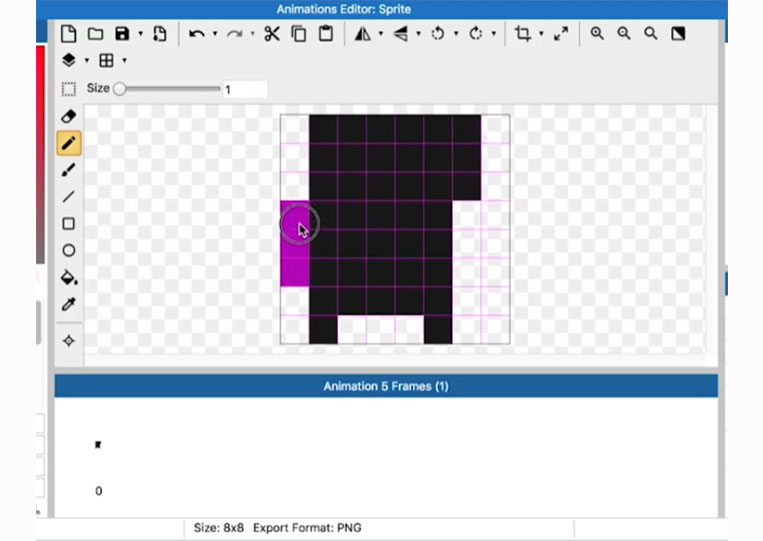Click the export file icon
The width and height of the screenshot is (763, 541).
[x=160, y=34]
